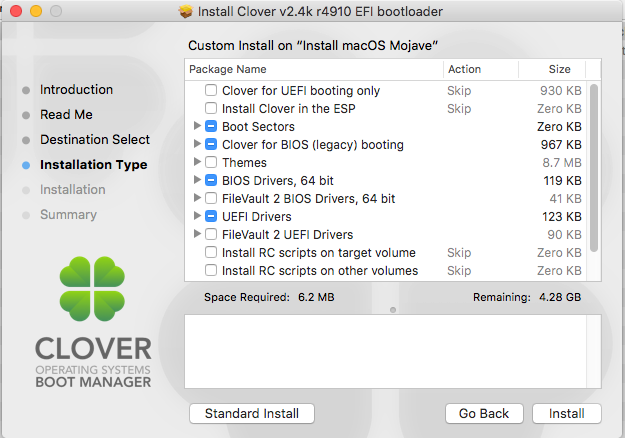The image size is (625, 438).
Task: Expand BIOS Drivers, 64 bit group
Action: point(197,179)
